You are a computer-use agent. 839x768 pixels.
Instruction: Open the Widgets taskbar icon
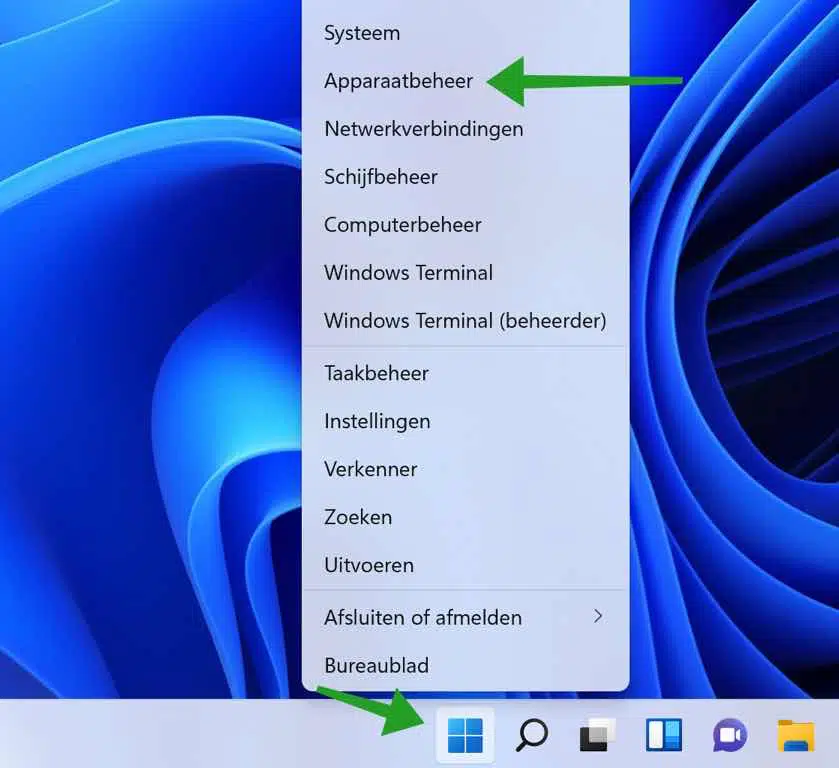(663, 735)
